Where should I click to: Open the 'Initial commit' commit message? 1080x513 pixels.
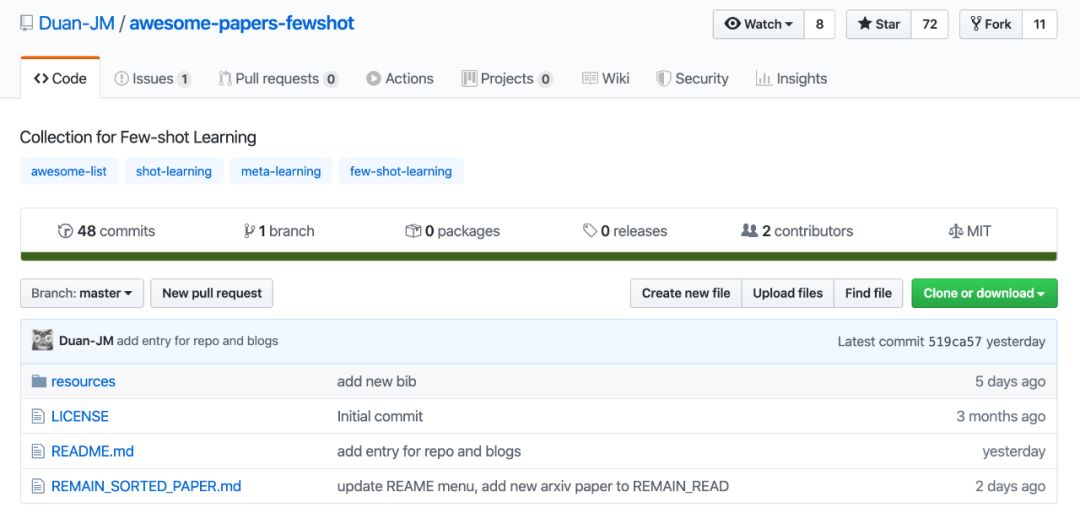(x=380, y=417)
